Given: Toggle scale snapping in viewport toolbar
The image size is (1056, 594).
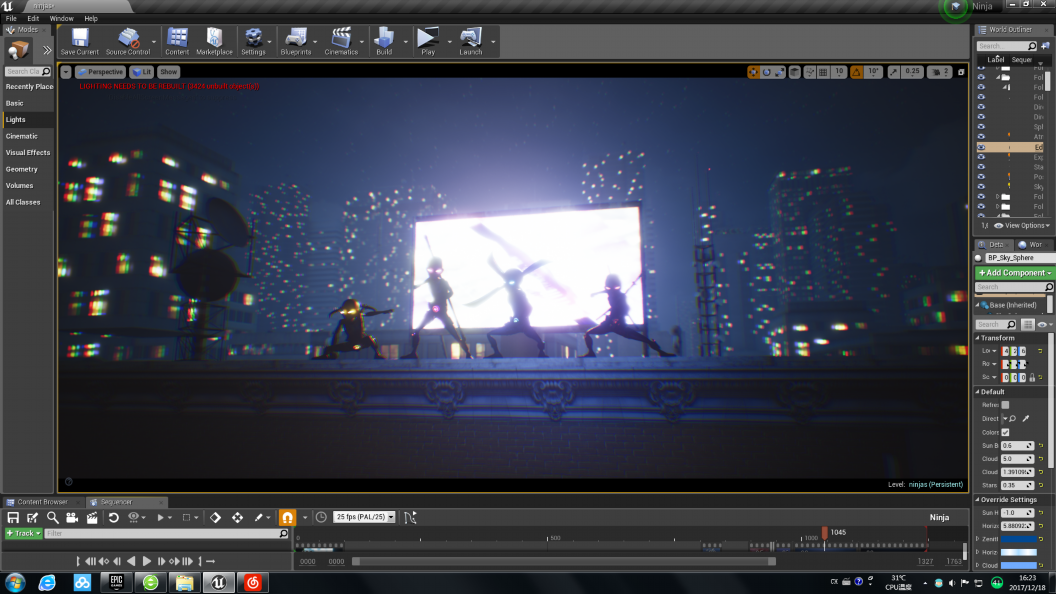Looking at the screenshot, I should pos(894,72).
